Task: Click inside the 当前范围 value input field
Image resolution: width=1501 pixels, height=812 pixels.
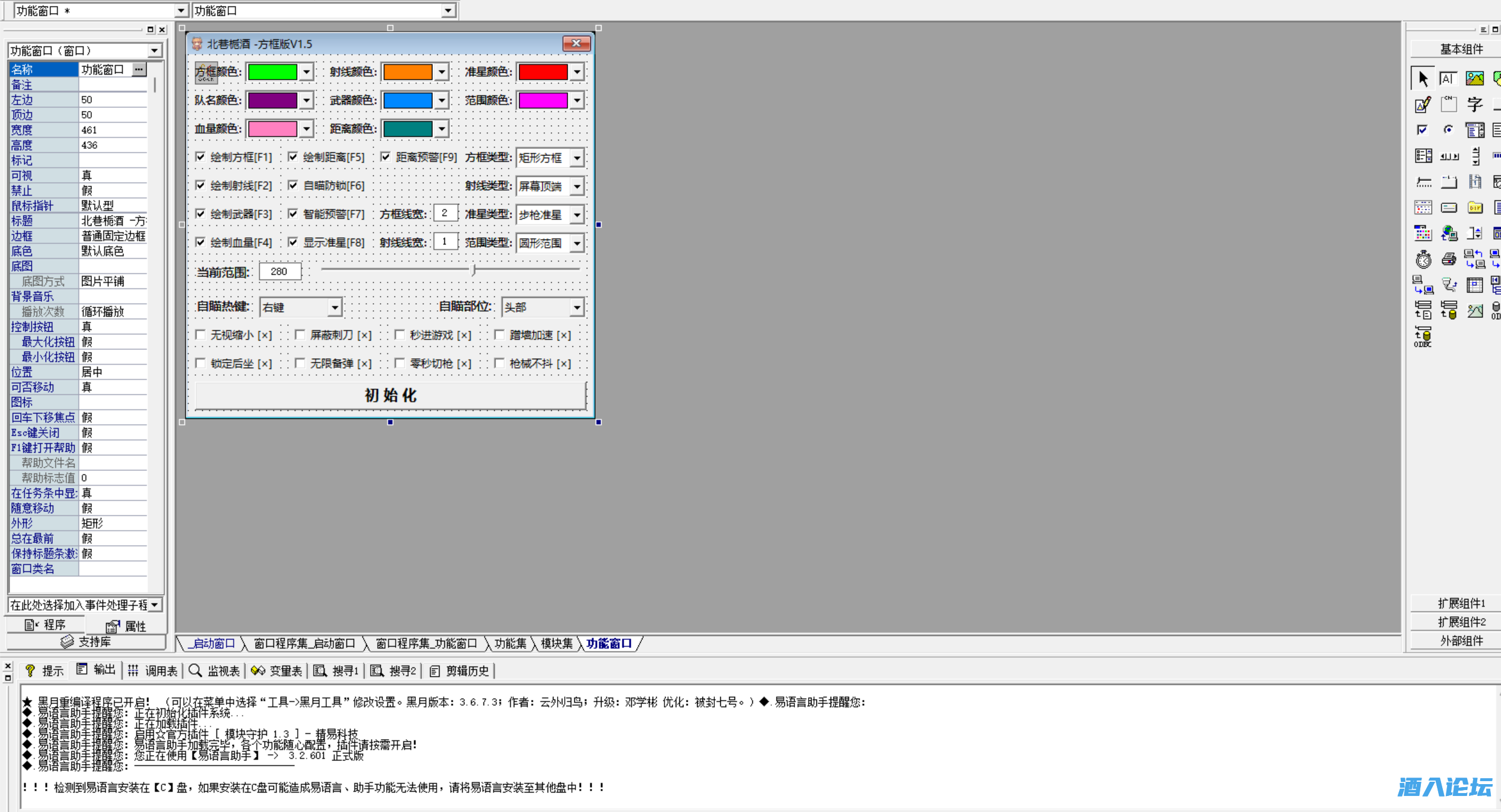Action: [x=279, y=270]
